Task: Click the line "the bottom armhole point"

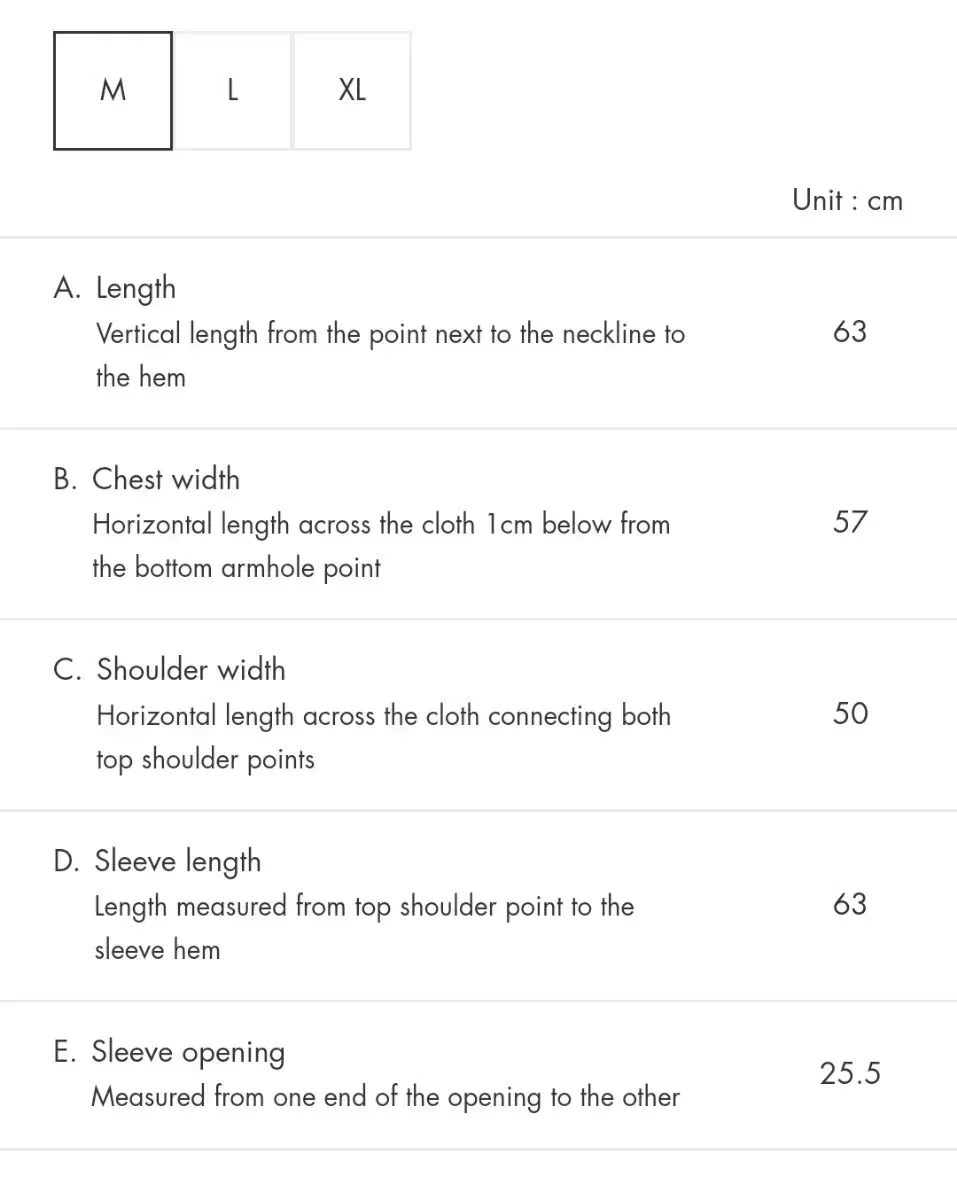Action: [x=236, y=568]
